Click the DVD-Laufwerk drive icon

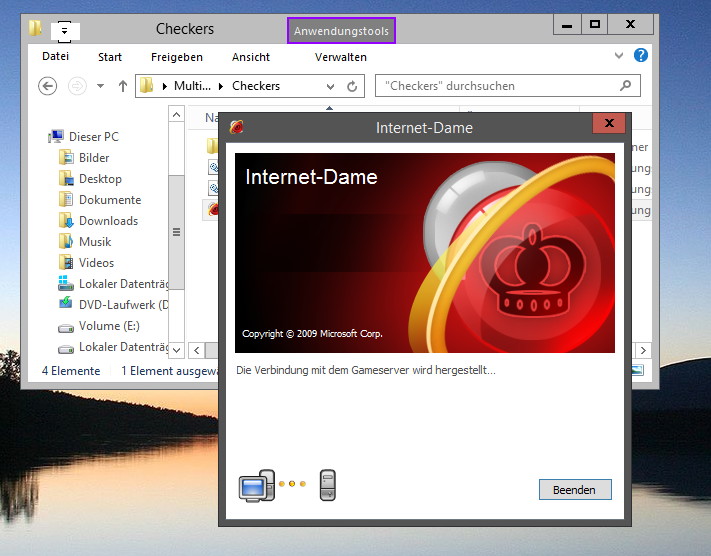point(66,303)
